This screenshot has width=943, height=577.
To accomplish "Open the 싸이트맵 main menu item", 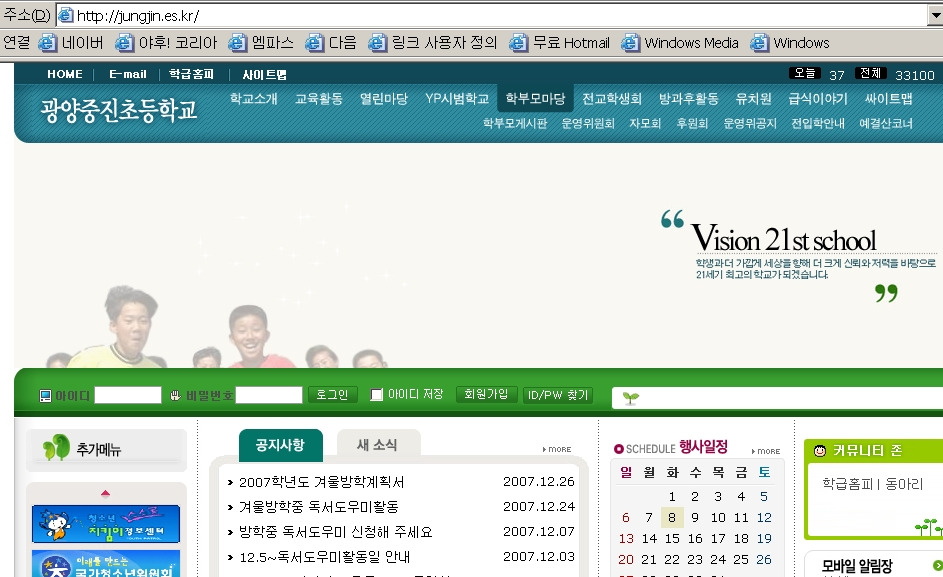I will coord(889,99).
